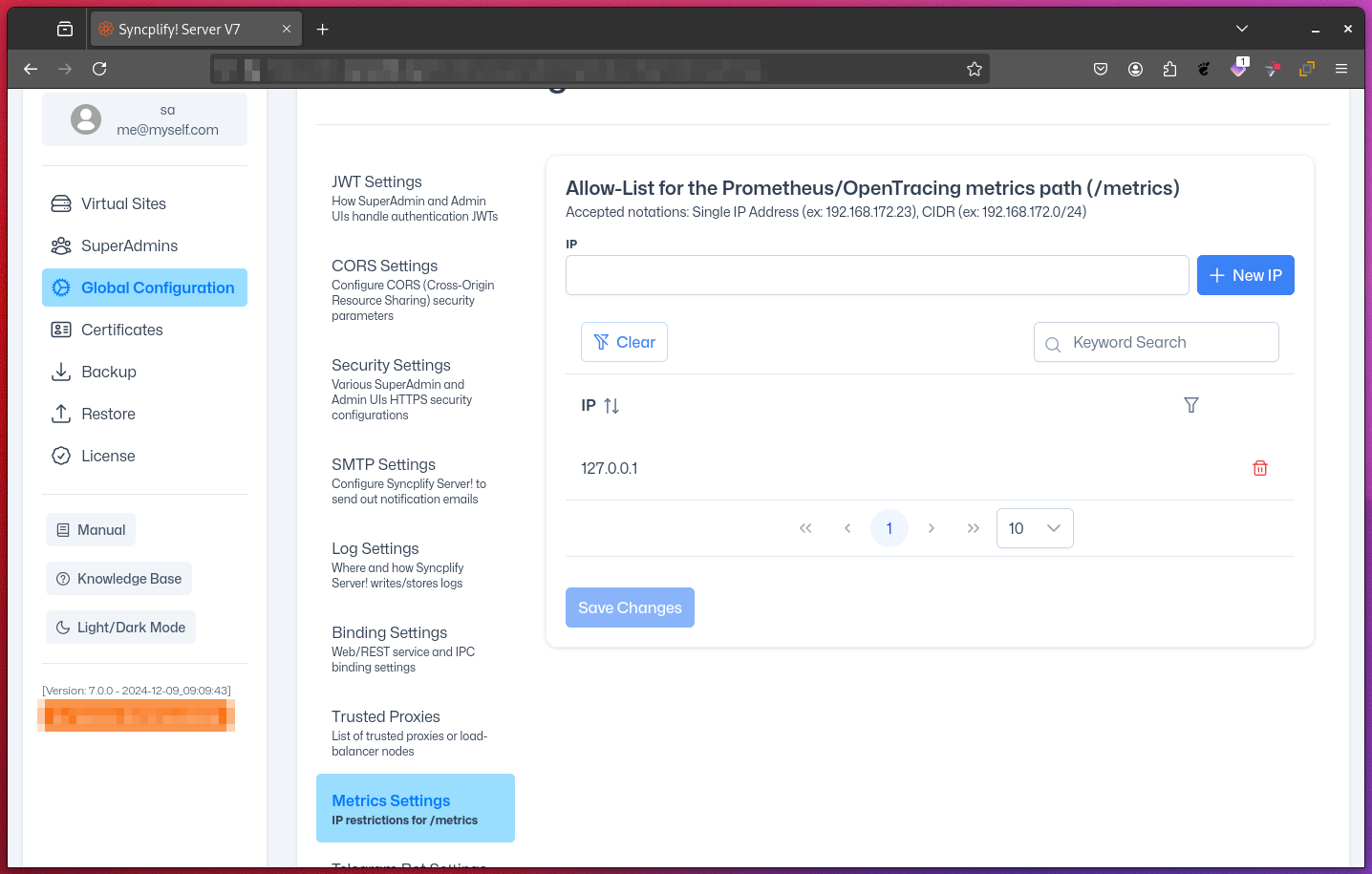Screen dimensions: 1372x874
Task: Select the SuperAdmins sidebar icon
Action: coord(59,245)
